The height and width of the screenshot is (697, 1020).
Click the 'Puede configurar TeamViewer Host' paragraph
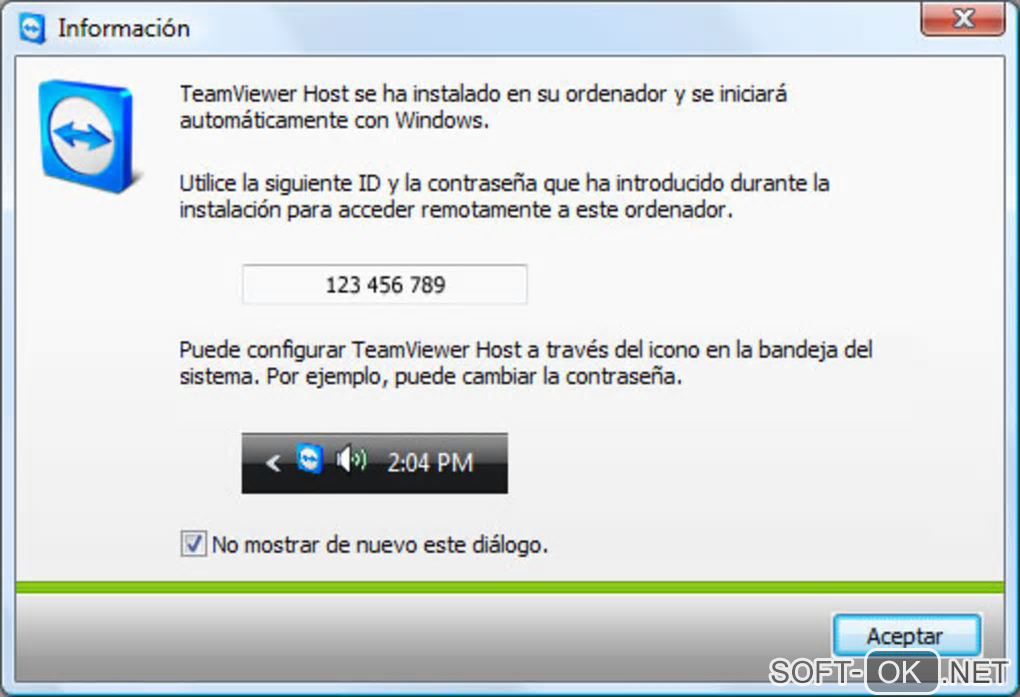[526, 362]
